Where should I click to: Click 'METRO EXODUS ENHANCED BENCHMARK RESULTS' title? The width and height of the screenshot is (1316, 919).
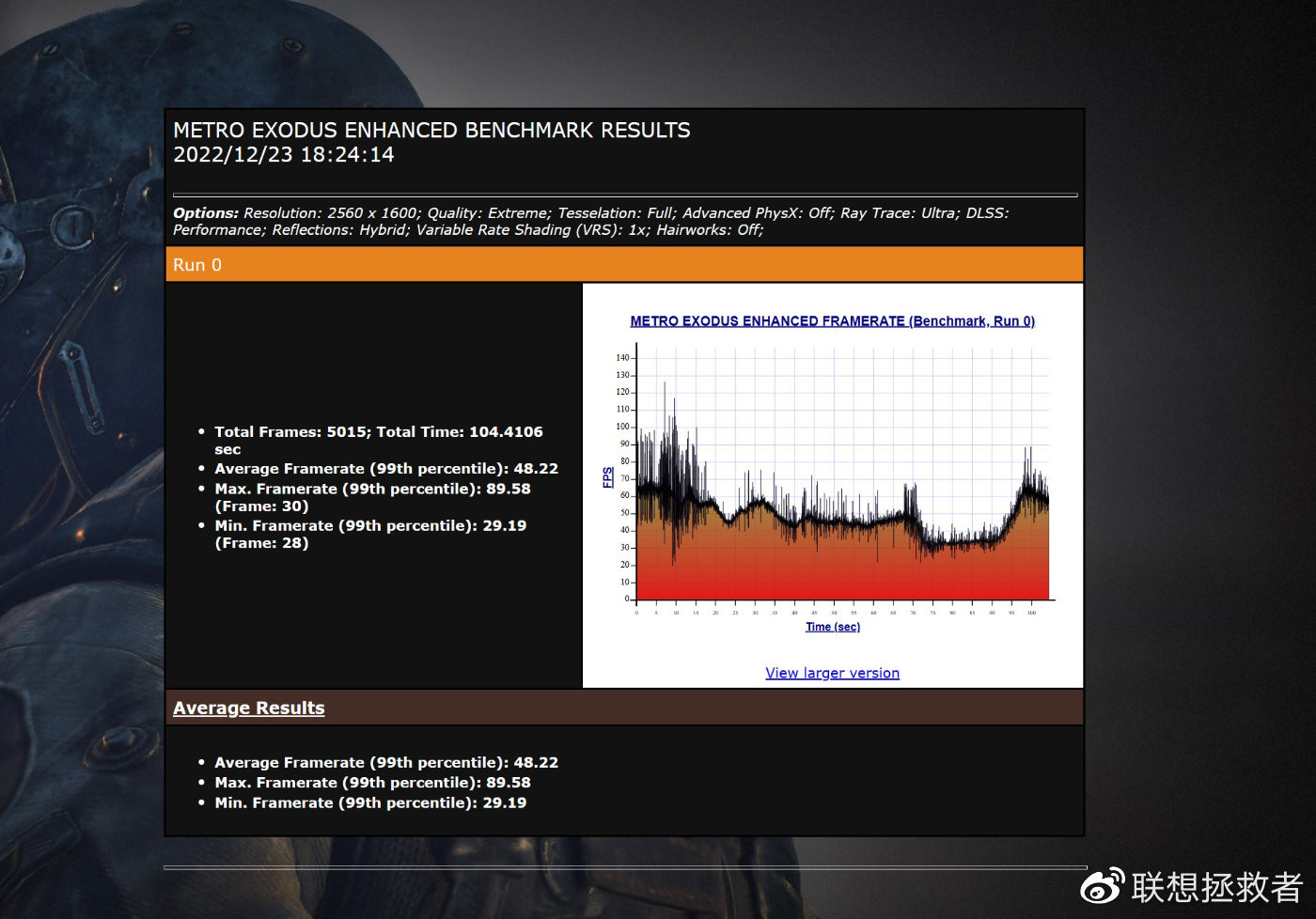click(x=431, y=131)
